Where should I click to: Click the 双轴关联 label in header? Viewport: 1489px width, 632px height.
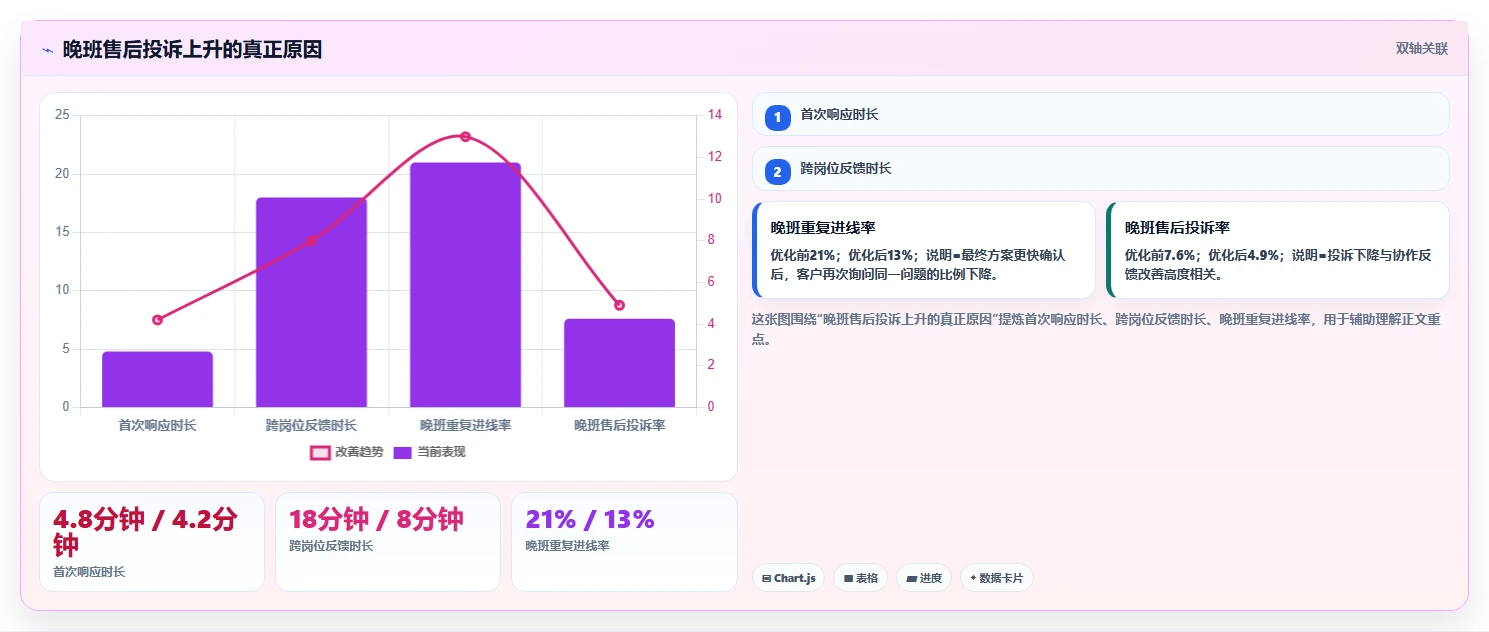tap(1422, 49)
